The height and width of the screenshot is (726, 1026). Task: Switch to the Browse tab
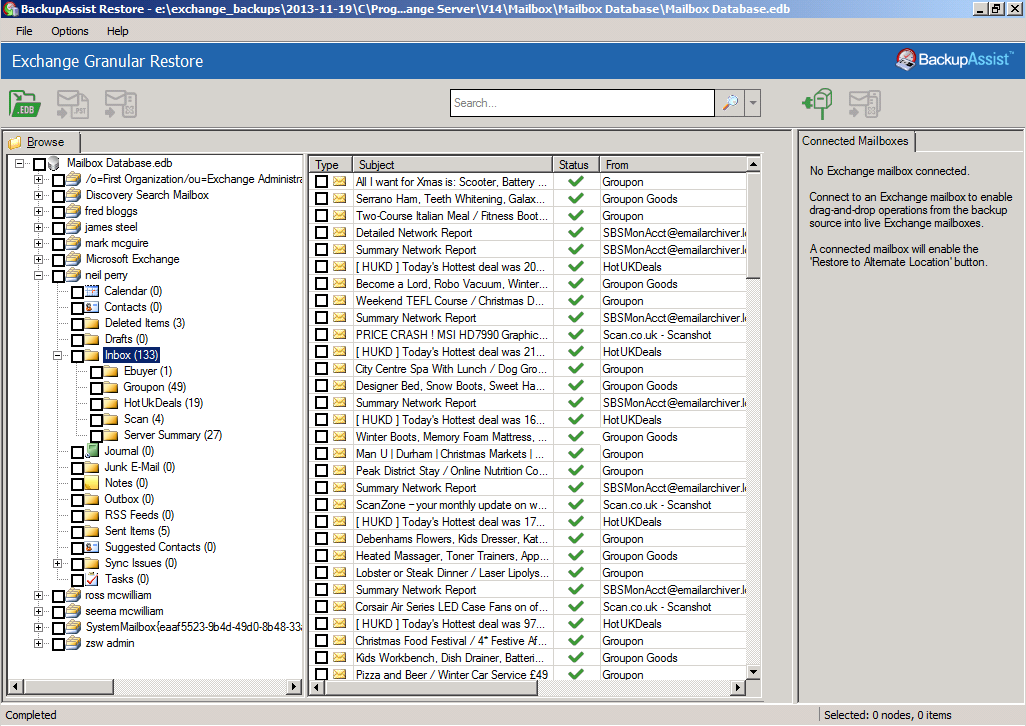pyautogui.click(x=42, y=142)
